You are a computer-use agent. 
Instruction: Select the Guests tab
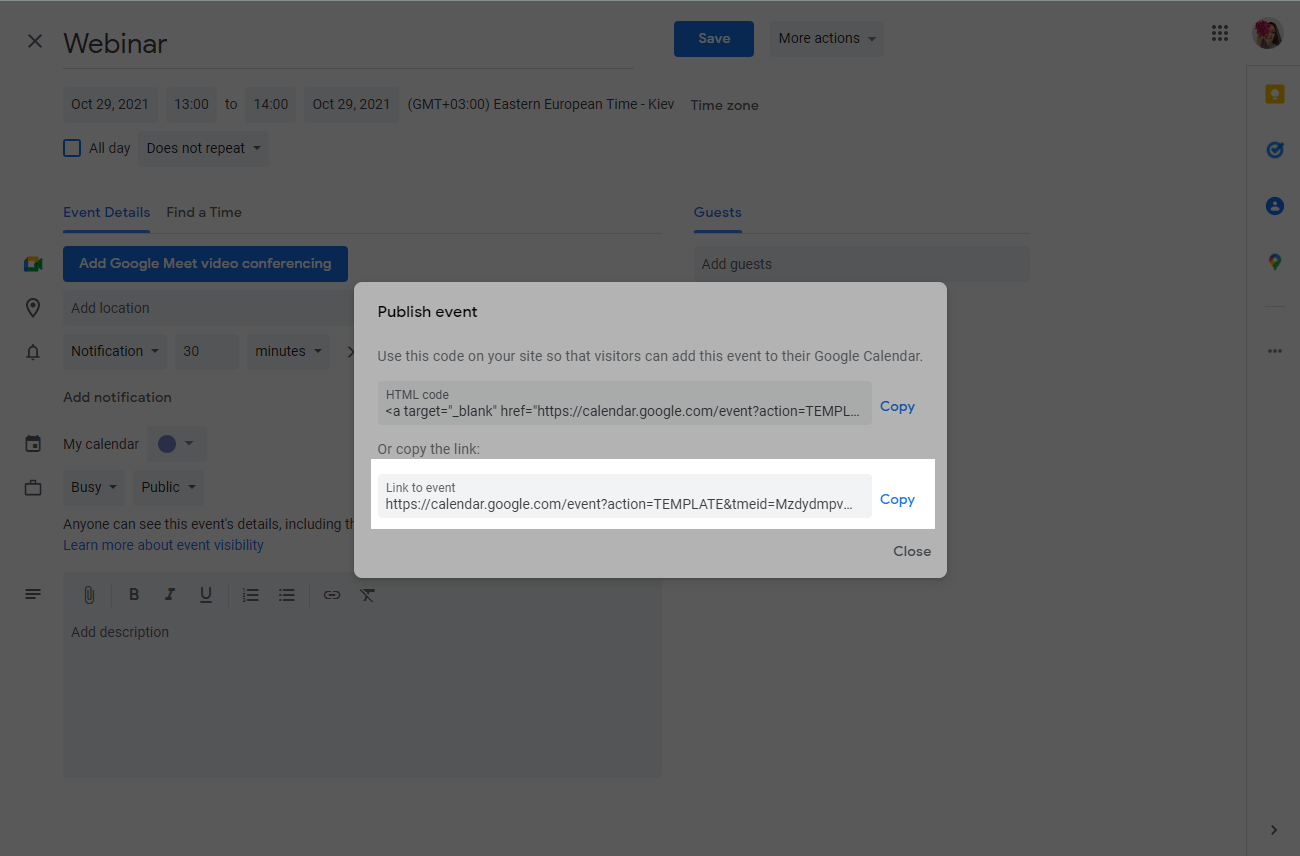717,212
